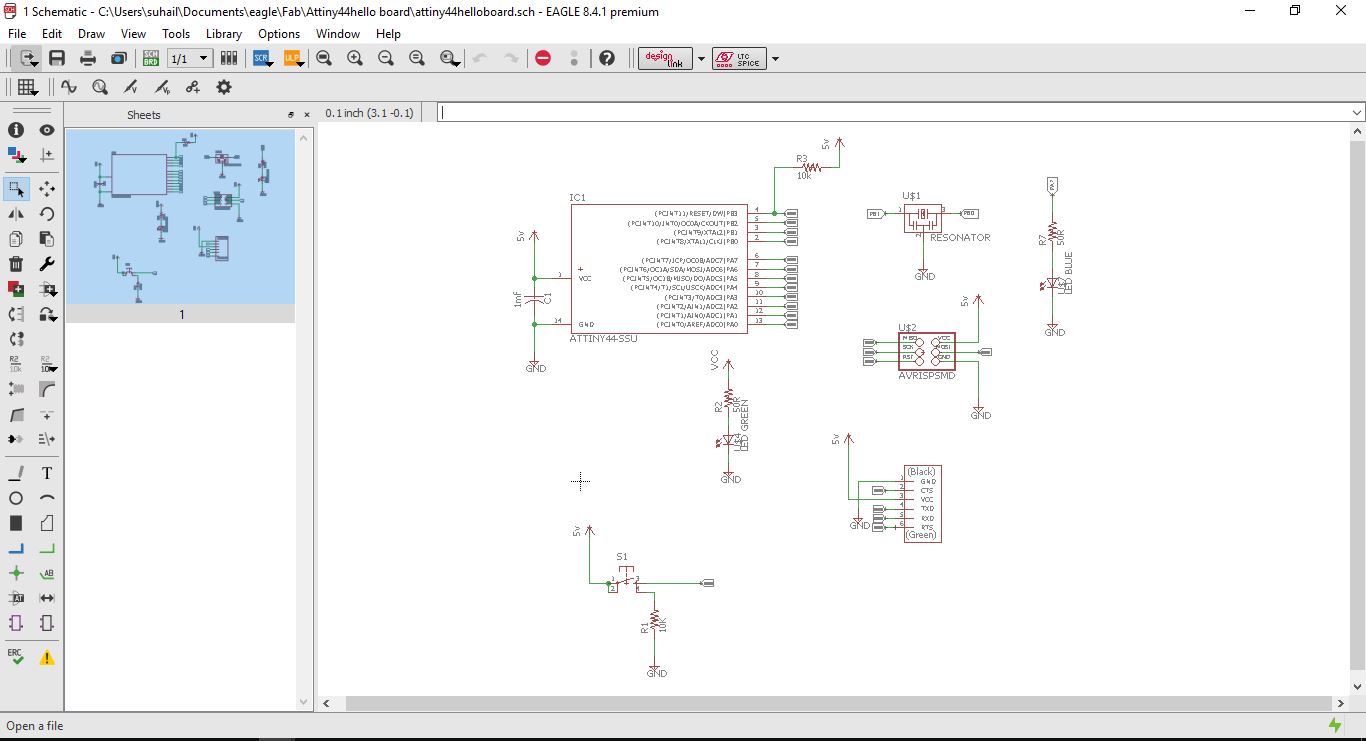Run the ERC check

pos(16,657)
